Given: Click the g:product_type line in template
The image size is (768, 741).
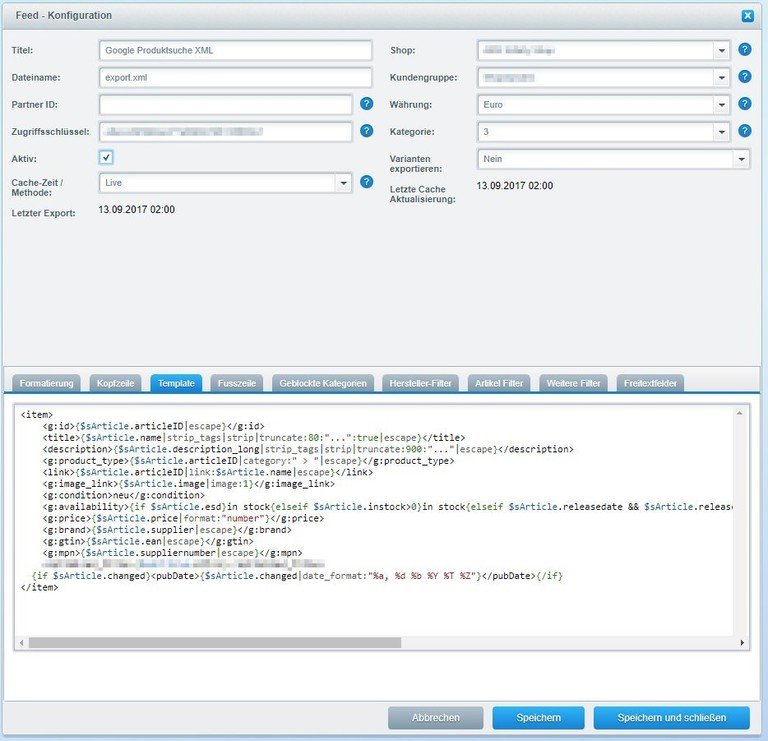Looking at the screenshot, I should 248,461.
